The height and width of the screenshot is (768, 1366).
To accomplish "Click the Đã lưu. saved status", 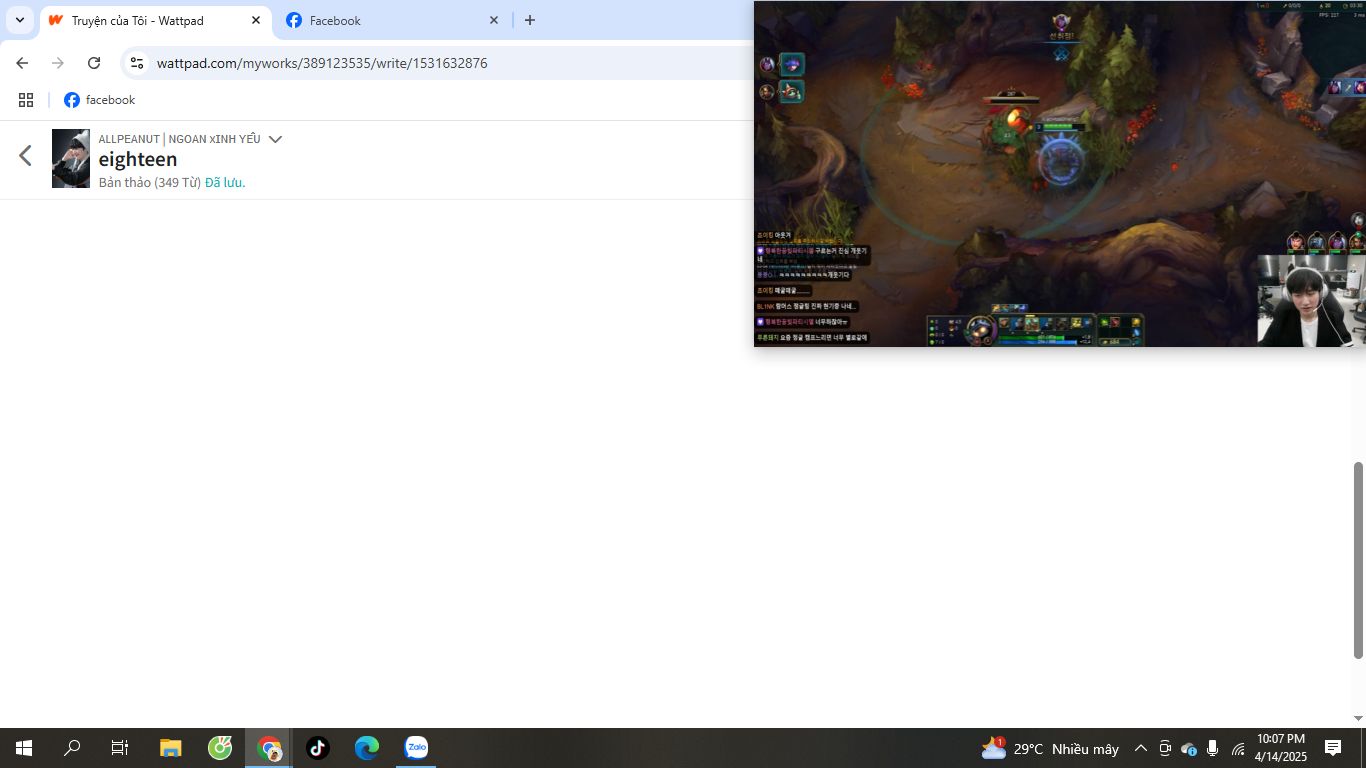I will (225, 182).
